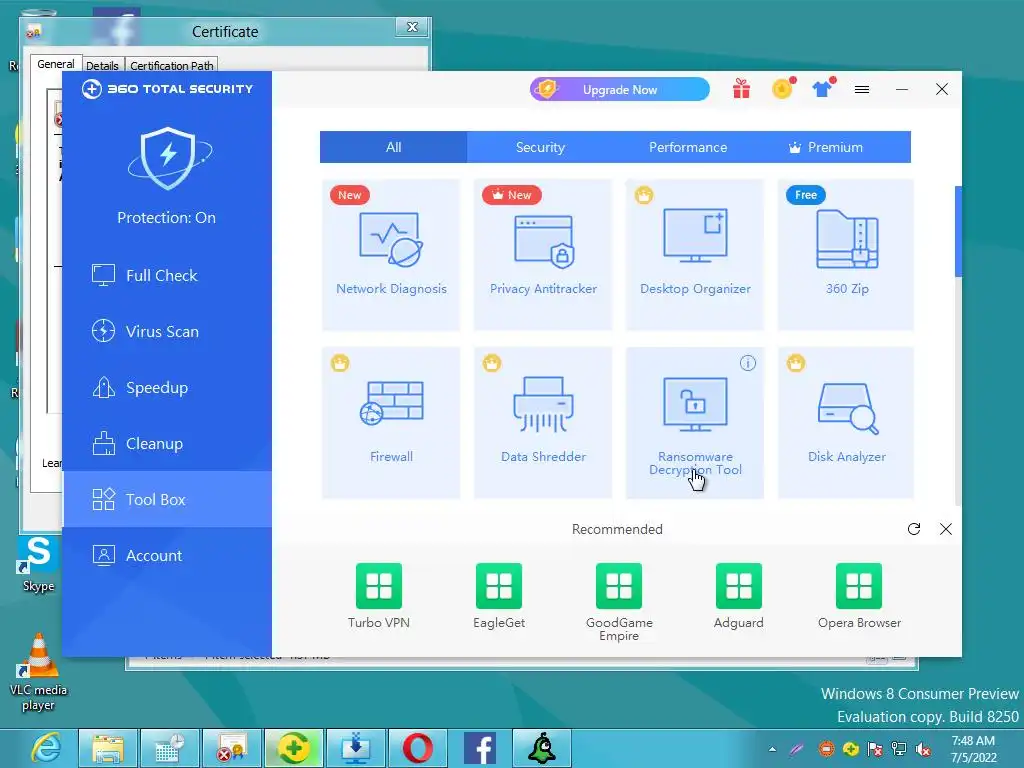
Task: Click the Upgrade Now button
Action: pos(620,89)
